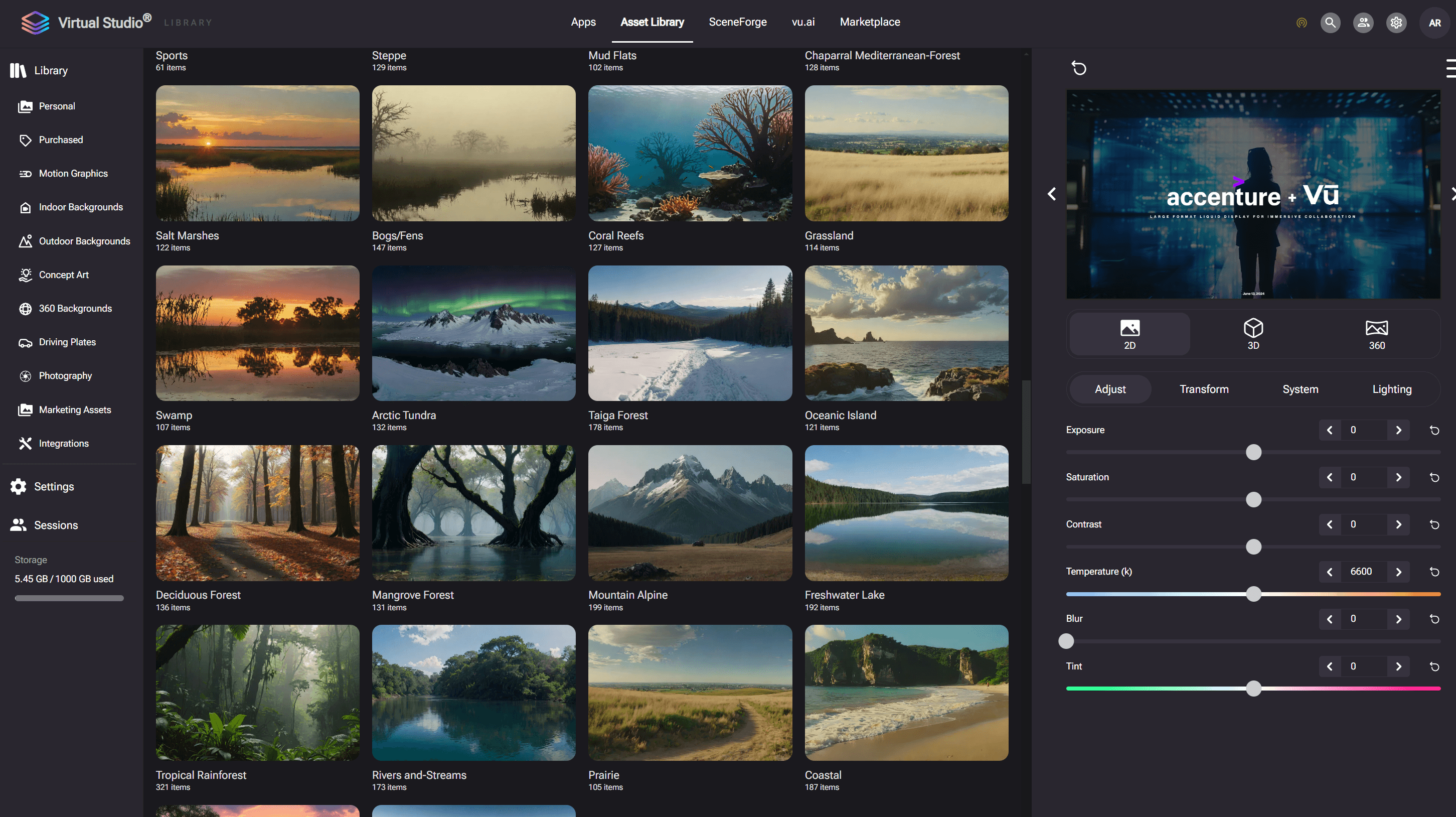Image resolution: width=1456 pixels, height=817 pixels.
Task: Click the Temperature slider handle
Action: click(x=1253, y=594)
